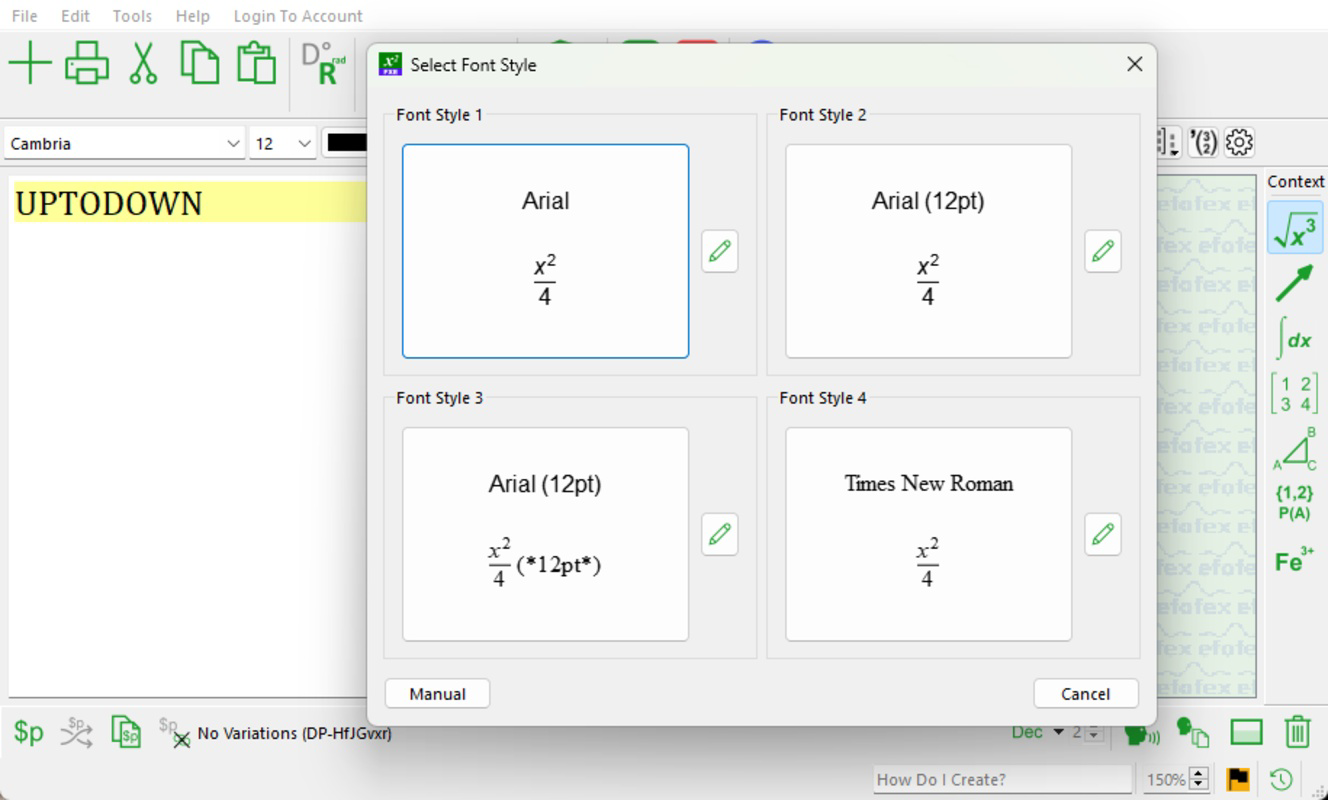Click the black font color swatch
Viewport: 1328px width, 800px height.
(x=346, y=143)
